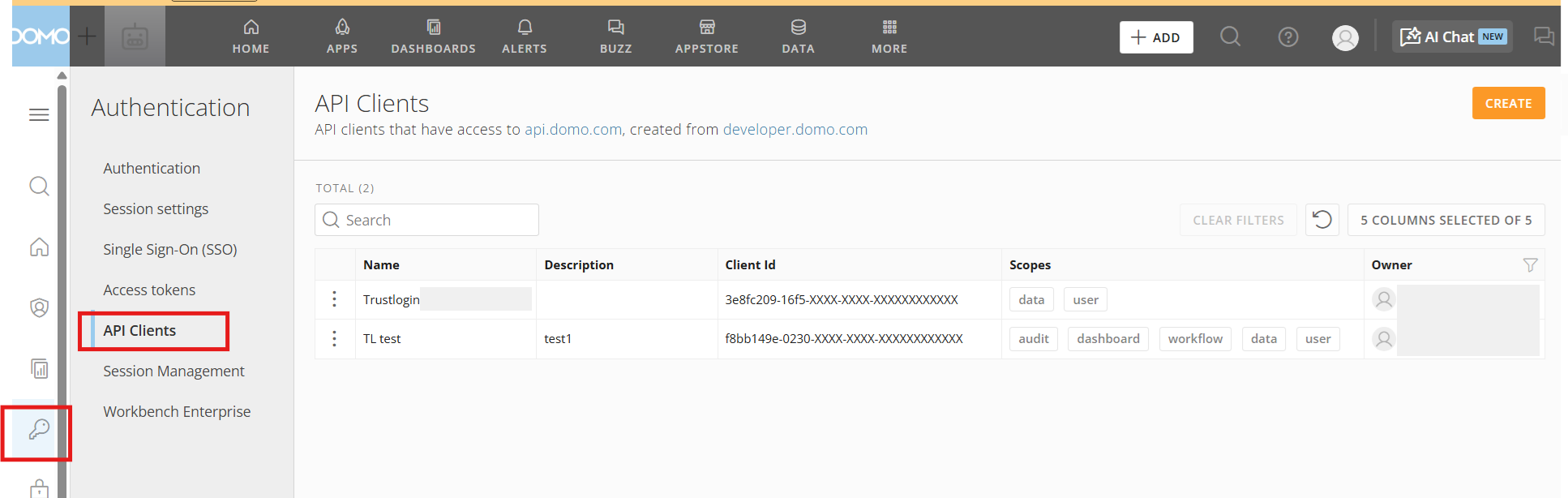Open Data in the top navigation
The width and height of the screenshot is (1568, 498).
(799, 37)
